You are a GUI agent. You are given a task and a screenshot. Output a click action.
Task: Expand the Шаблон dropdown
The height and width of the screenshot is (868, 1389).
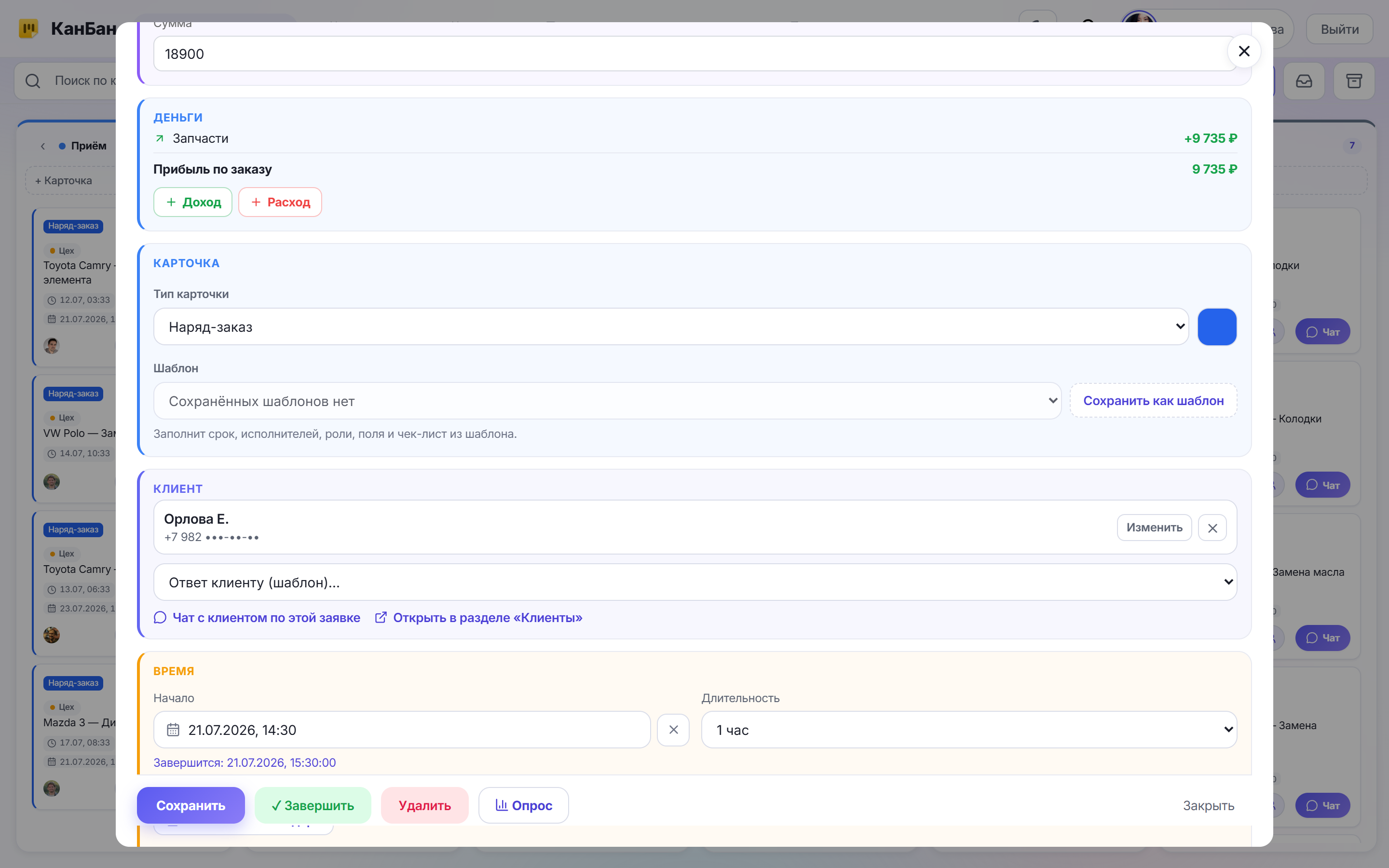click(x=607, y=401)
